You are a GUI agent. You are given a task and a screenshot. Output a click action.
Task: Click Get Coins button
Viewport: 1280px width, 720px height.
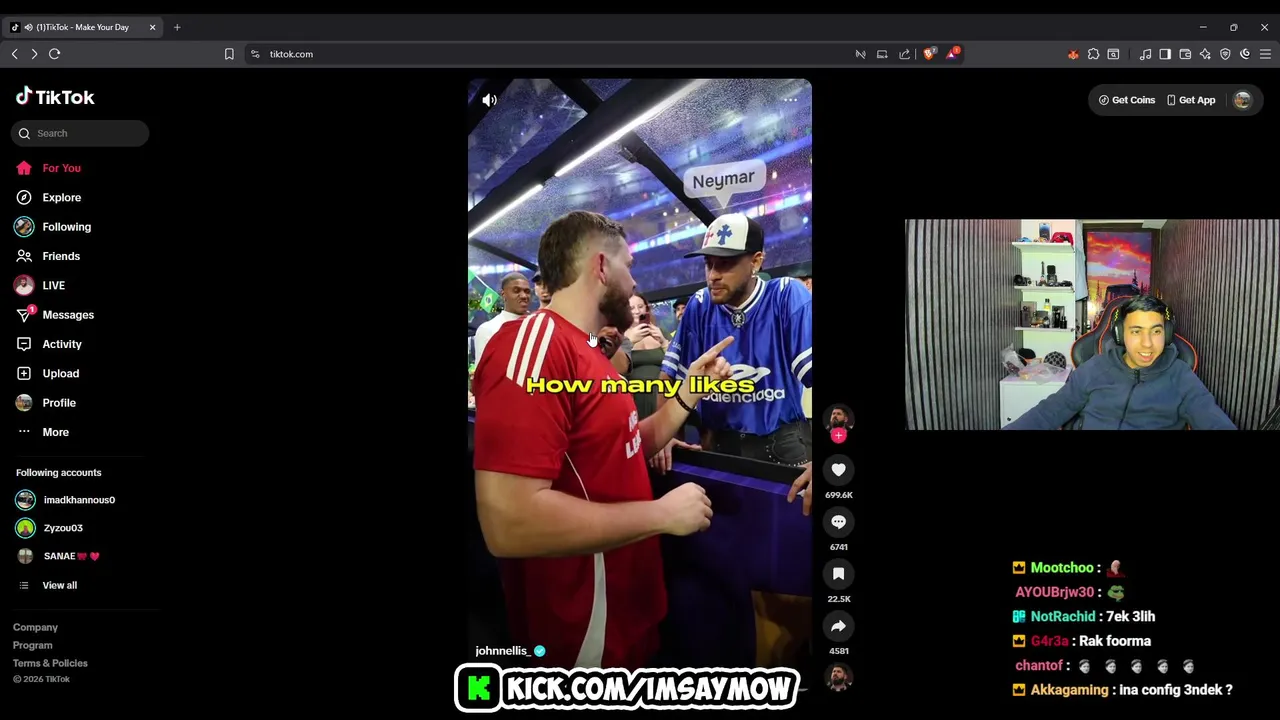[x=1126, y=100]
